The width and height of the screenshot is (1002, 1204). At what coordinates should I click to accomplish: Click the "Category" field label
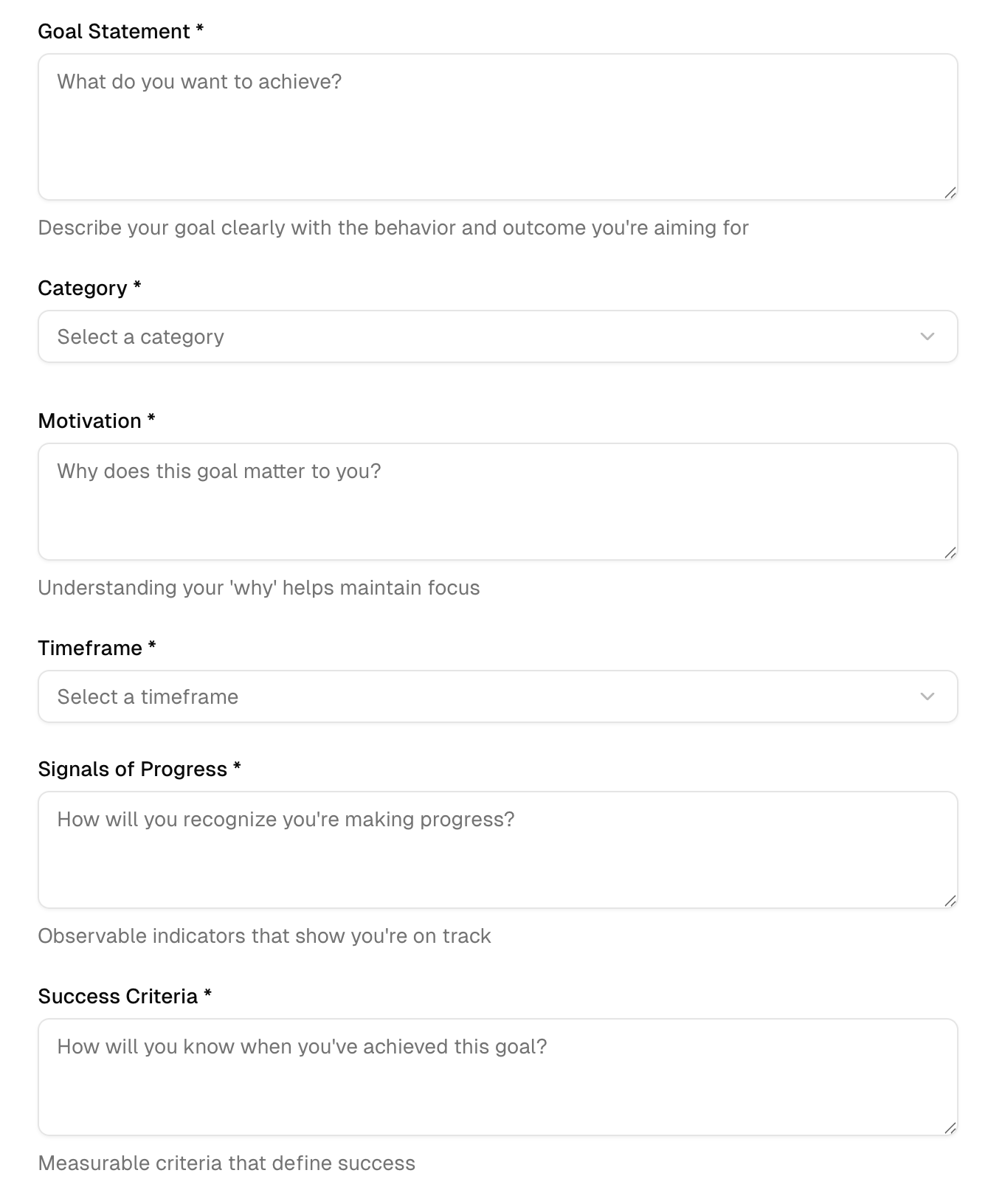tap(83, 288)
